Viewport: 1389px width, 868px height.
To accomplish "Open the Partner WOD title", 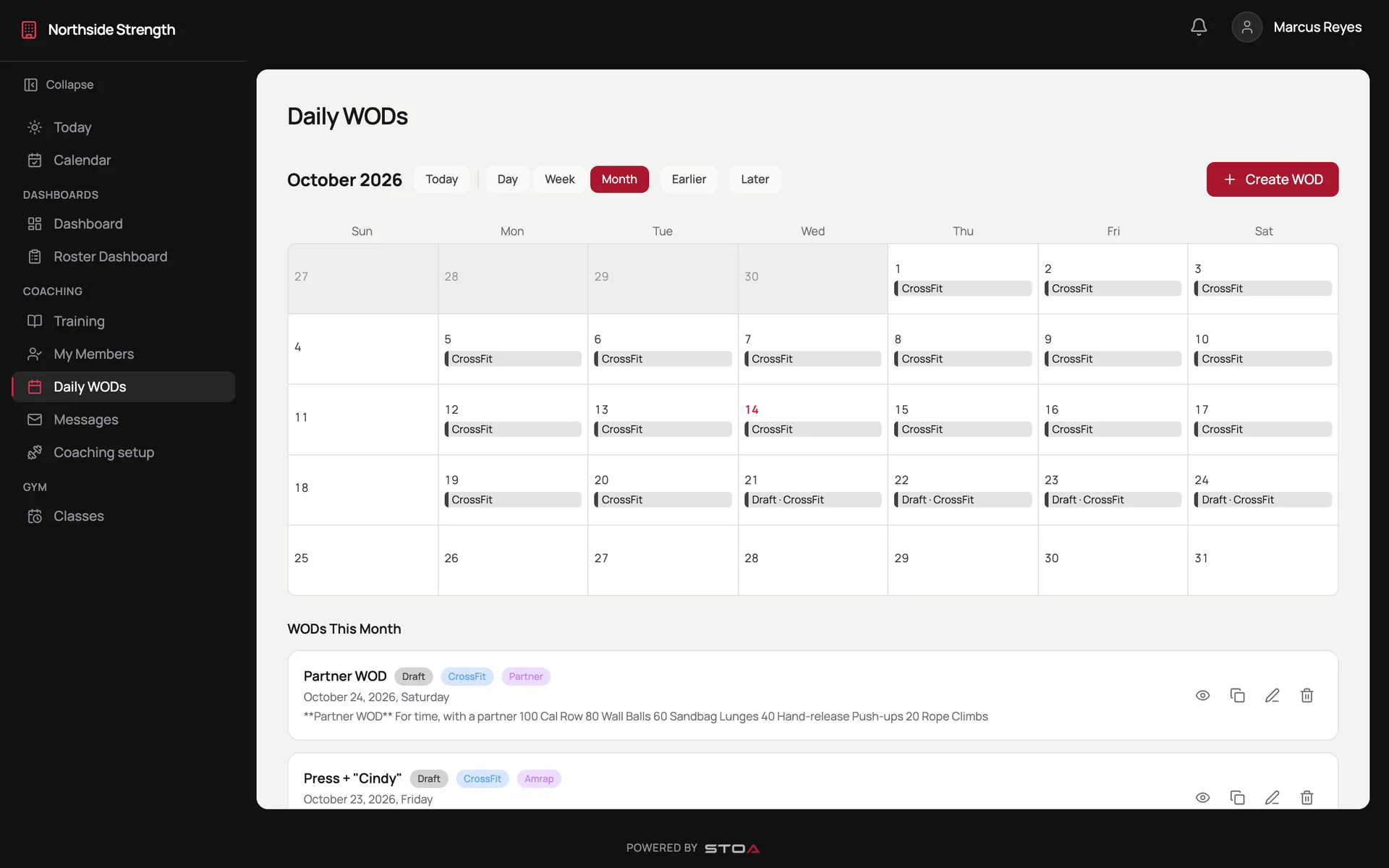I will (x=345, y=676).
